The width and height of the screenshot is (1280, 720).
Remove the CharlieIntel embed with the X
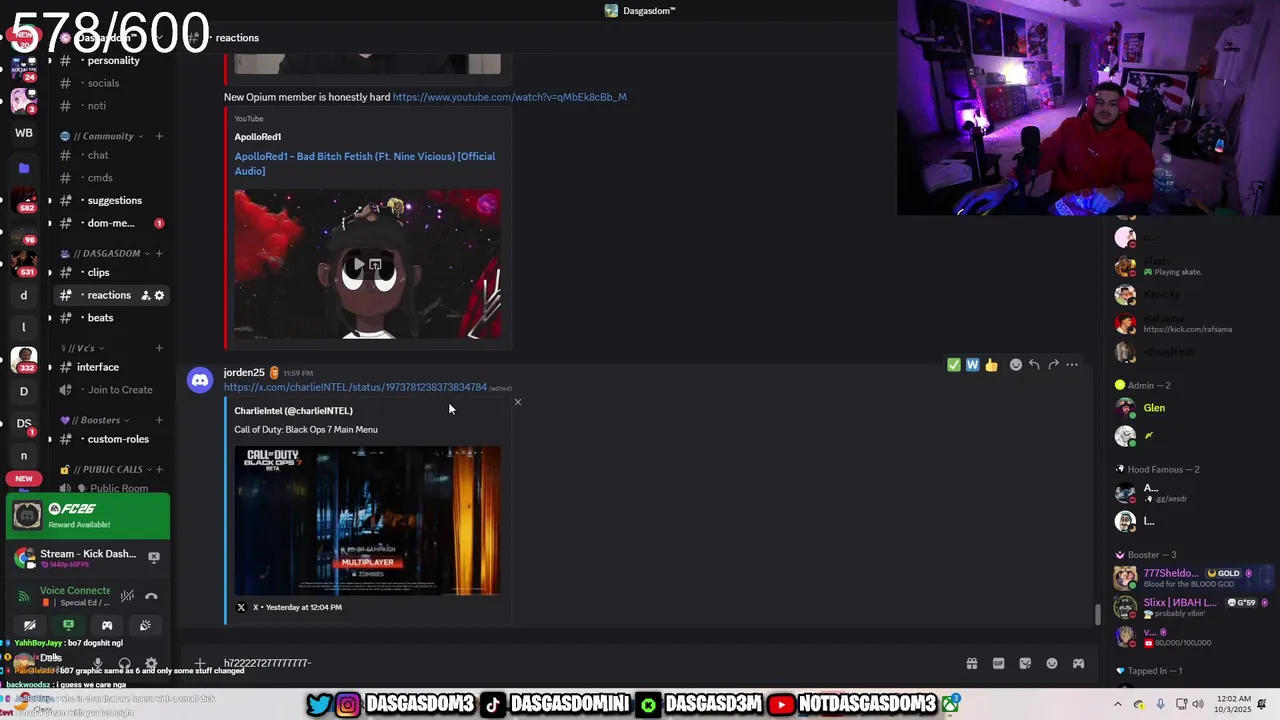tap(517, 402)
